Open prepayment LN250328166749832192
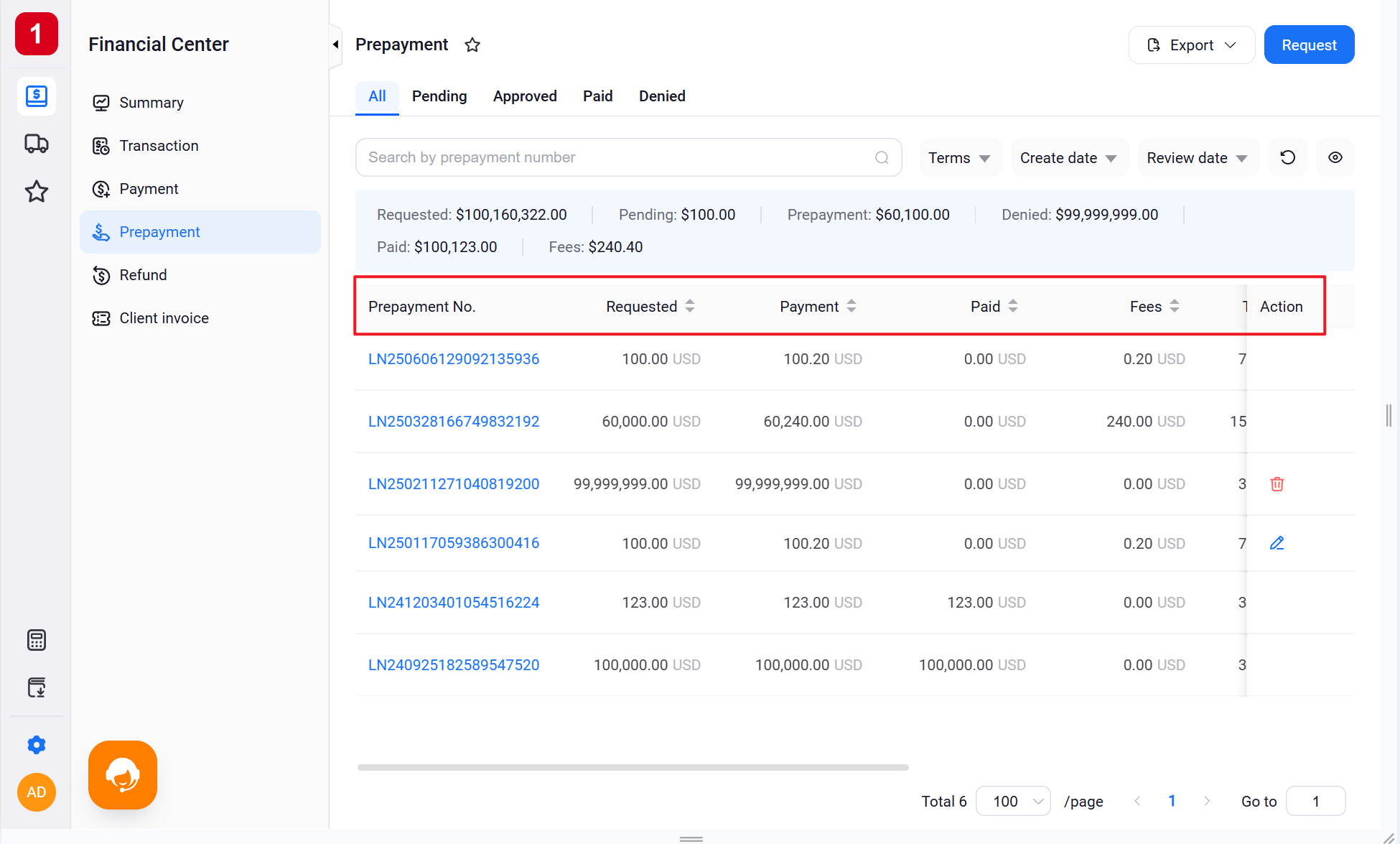 [454, 422]
